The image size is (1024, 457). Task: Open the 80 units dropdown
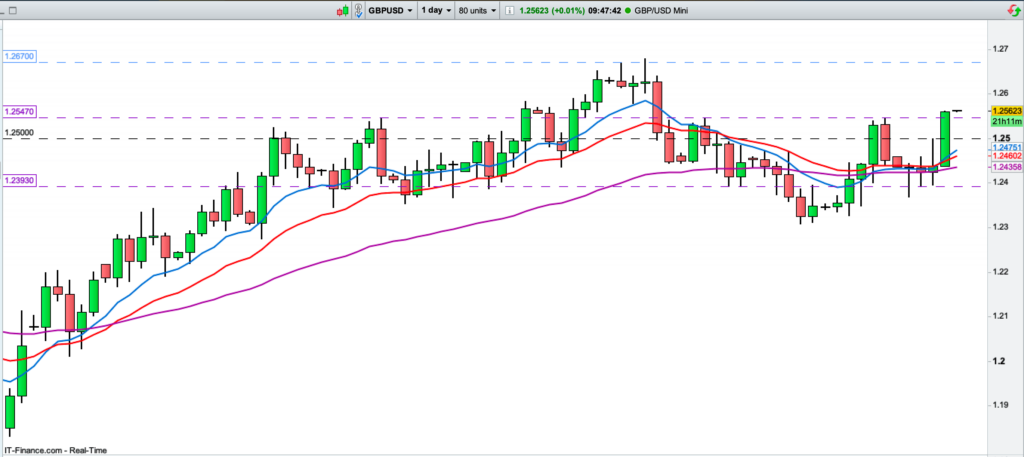(477, 10)
